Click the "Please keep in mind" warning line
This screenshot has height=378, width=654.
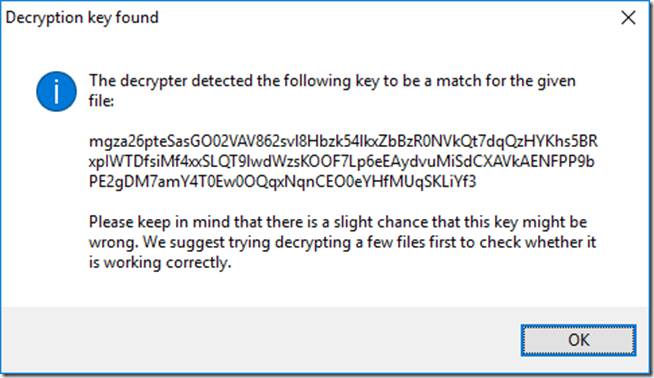click(x=338, y=222)
